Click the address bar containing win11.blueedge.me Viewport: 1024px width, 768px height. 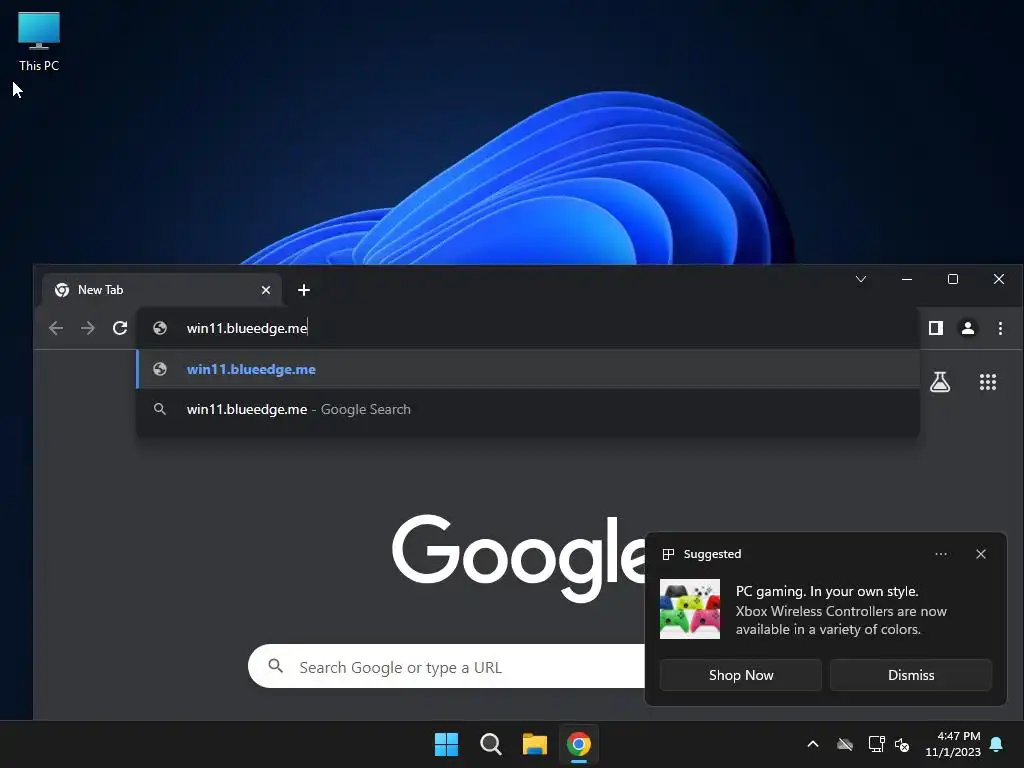pos(527,328)
